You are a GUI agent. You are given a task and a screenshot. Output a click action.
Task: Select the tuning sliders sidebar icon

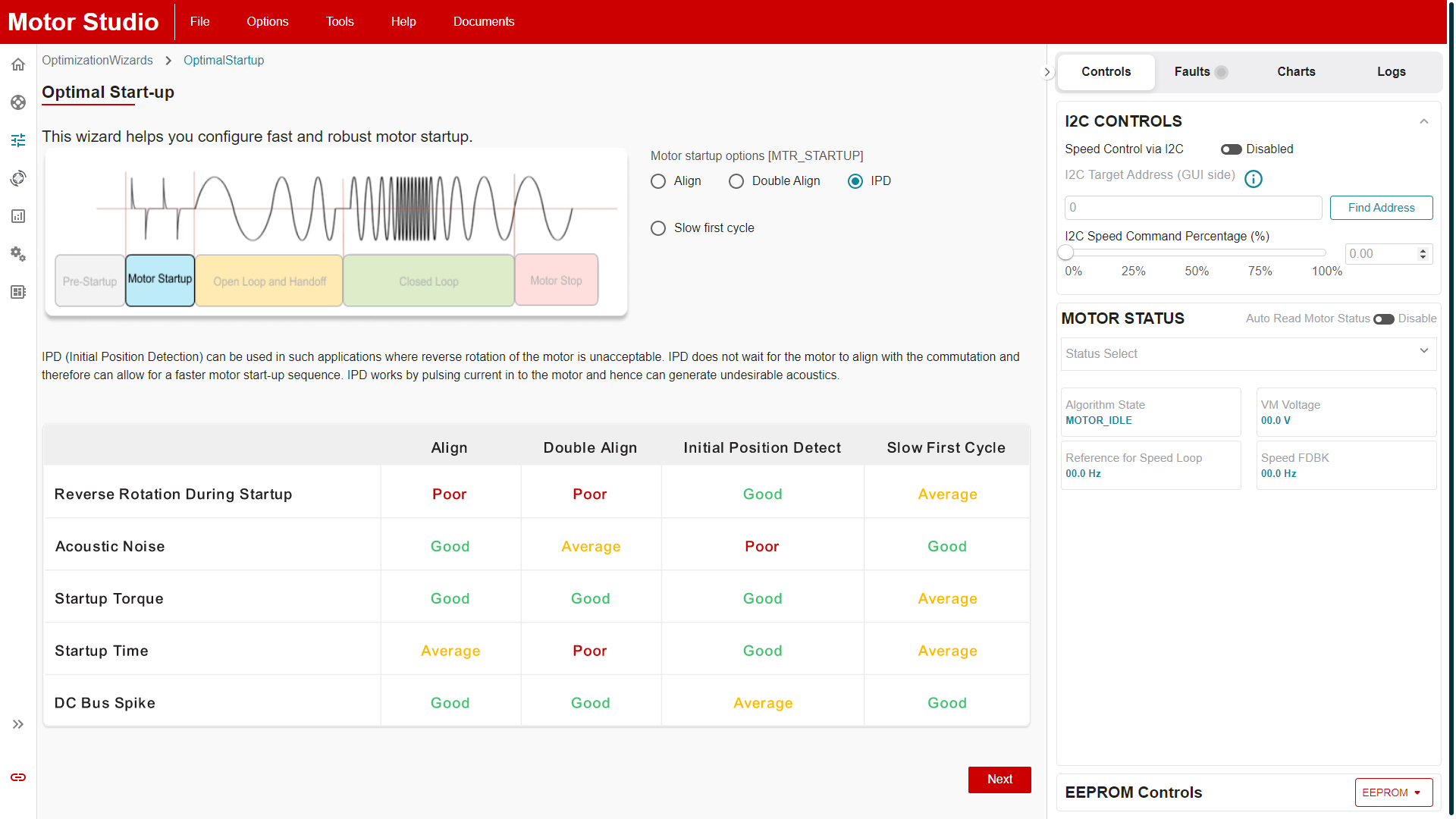[x=18, y=140]
